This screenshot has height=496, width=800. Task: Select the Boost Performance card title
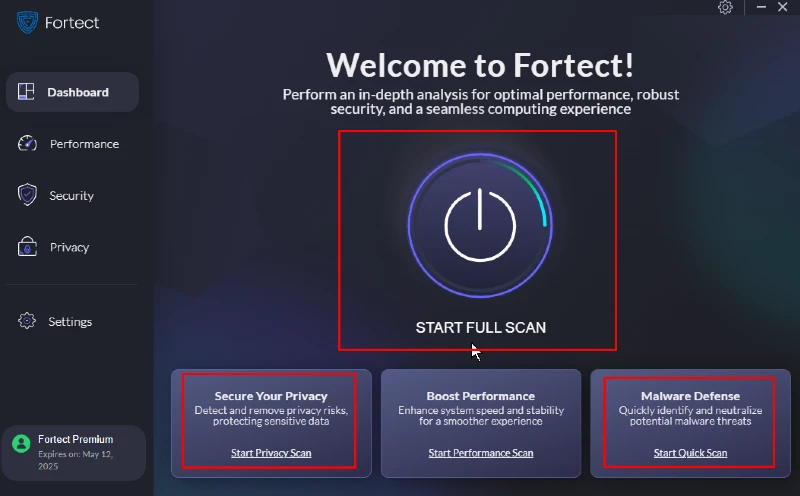click(x=481, y=396)
